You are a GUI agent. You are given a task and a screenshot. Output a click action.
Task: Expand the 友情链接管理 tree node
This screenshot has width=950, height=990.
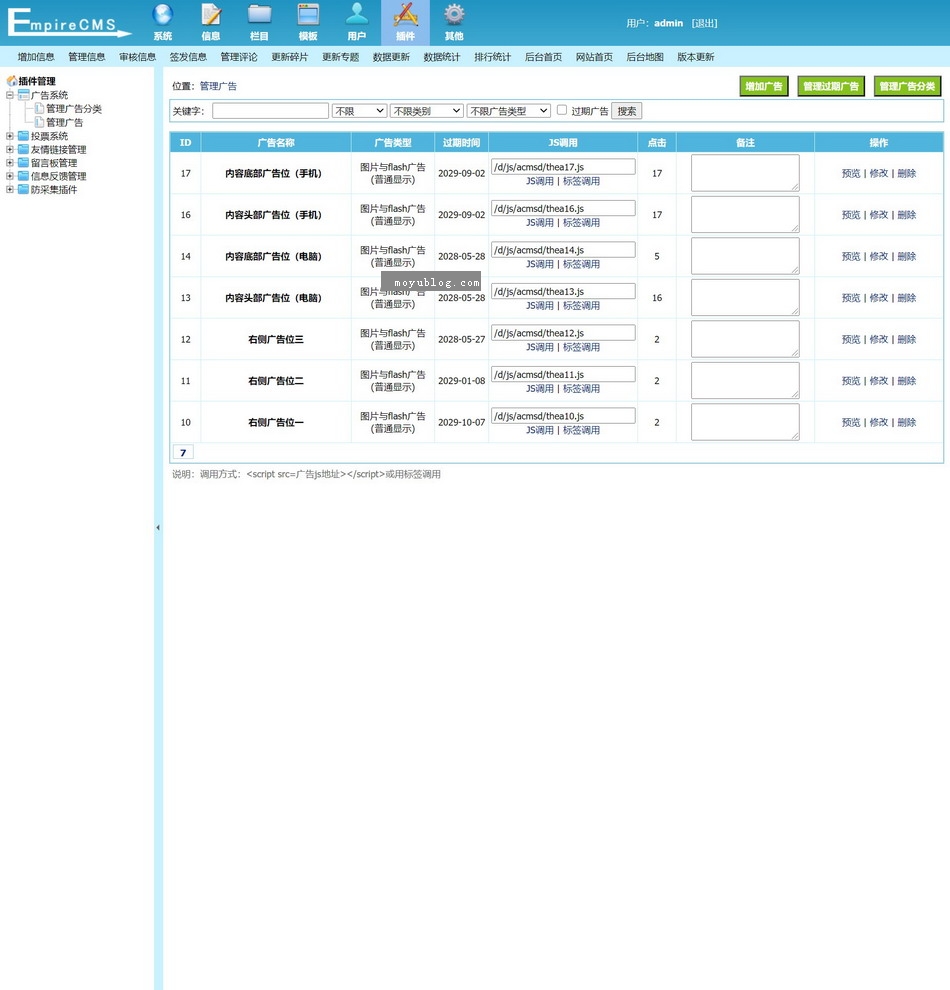(x=10, y=149)
